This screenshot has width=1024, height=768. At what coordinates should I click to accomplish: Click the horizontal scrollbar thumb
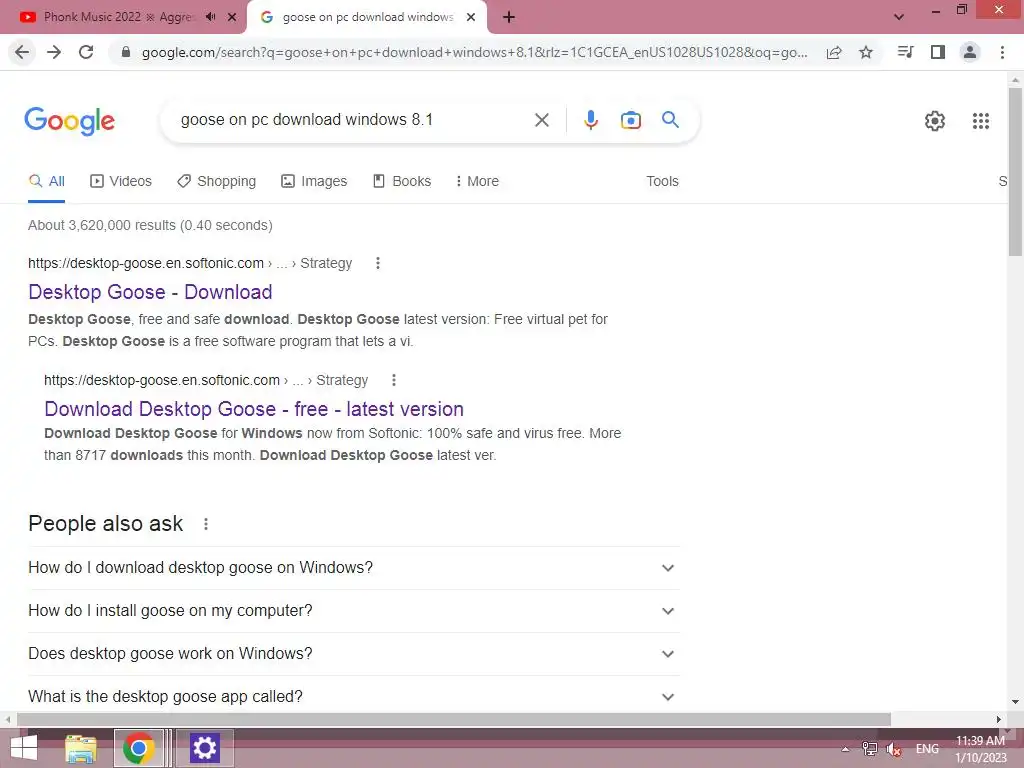pos(454,720)
